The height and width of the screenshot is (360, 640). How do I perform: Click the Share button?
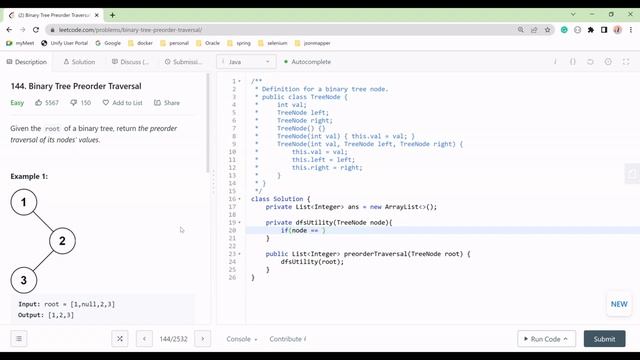[167, 103]
